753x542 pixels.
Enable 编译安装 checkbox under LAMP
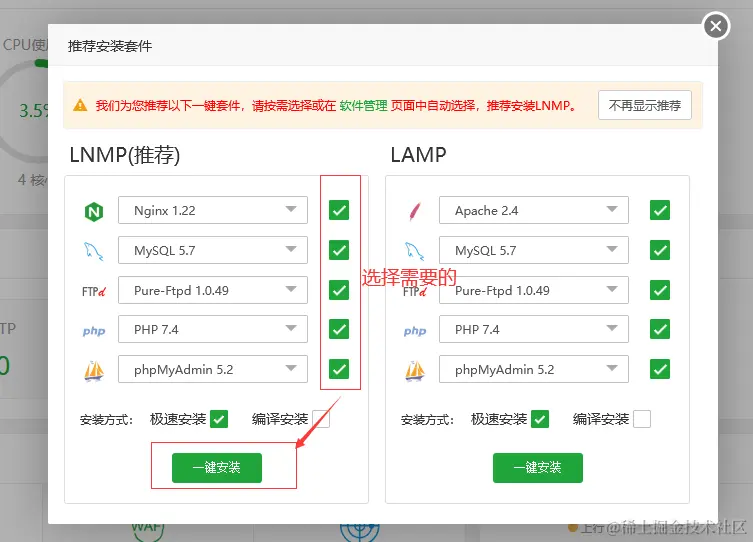click(642, 419)
